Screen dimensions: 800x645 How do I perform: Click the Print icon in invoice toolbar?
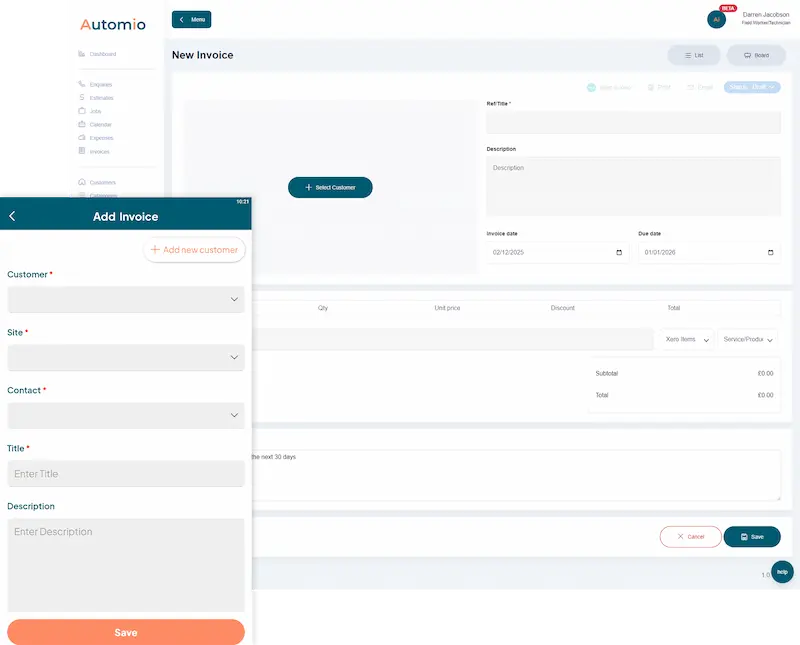(651, 87)
